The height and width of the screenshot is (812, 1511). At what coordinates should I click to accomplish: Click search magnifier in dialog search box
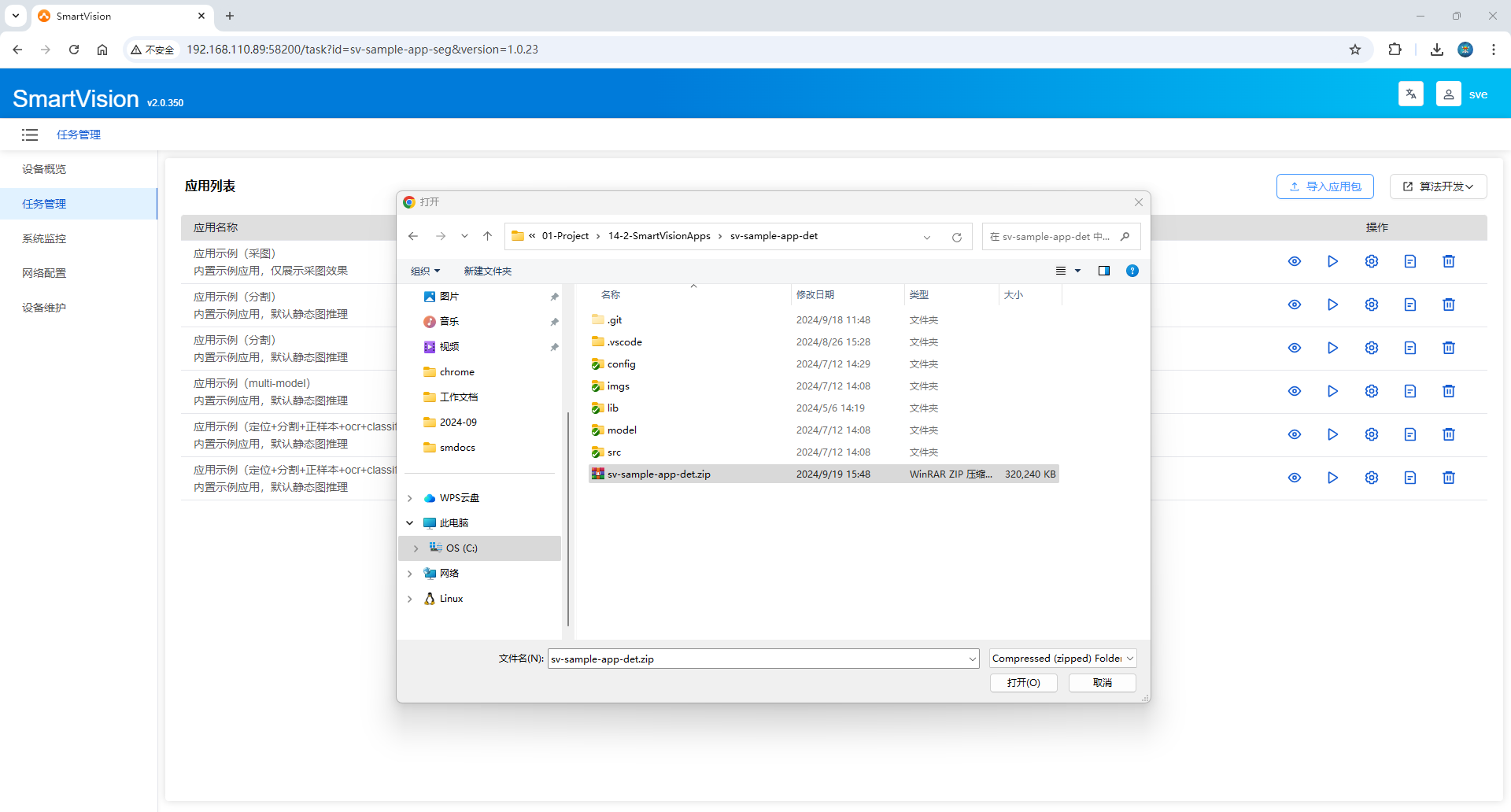click(1125, 236)
